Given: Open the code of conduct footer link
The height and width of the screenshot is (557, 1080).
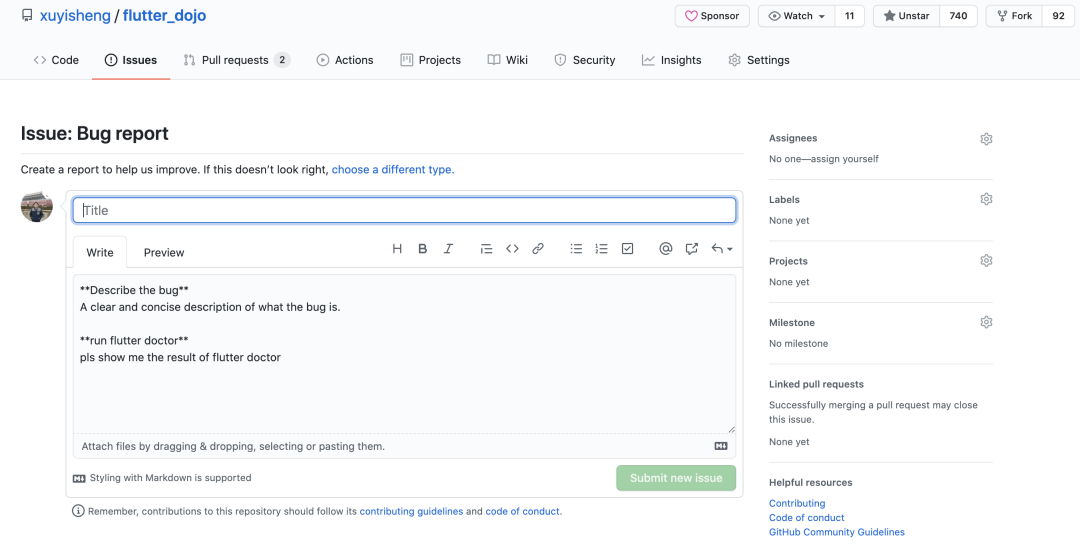Looking at the screenshot, I should point(523,512).
